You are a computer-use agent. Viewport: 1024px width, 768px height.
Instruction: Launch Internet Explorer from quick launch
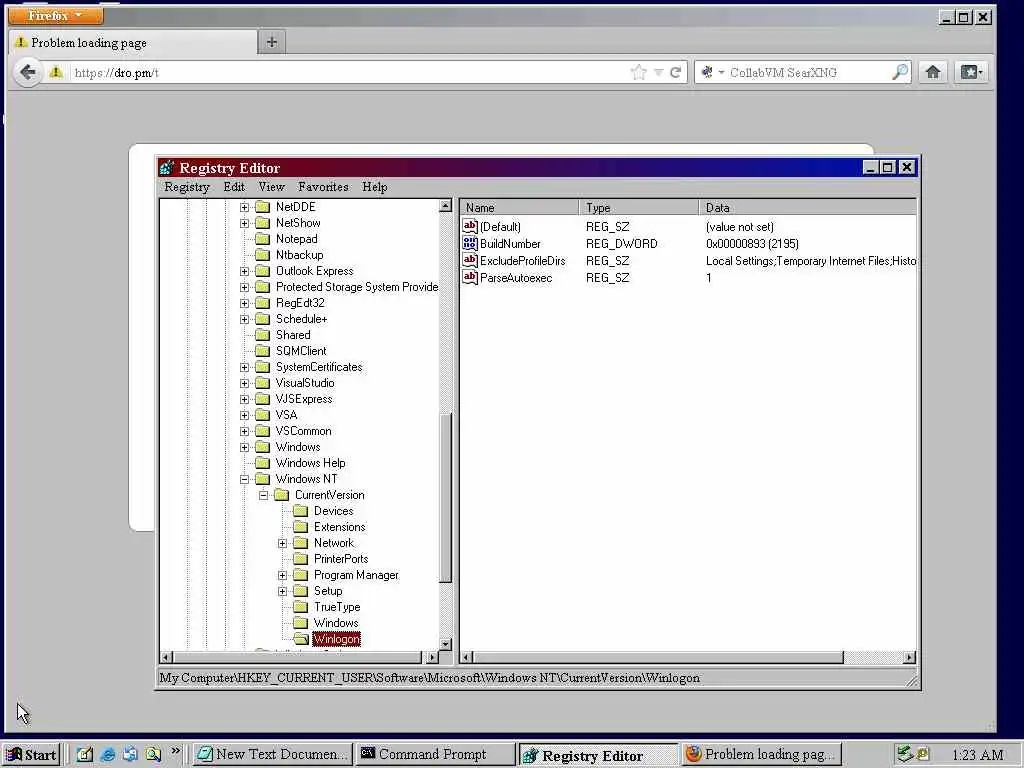tap(108, 754)
